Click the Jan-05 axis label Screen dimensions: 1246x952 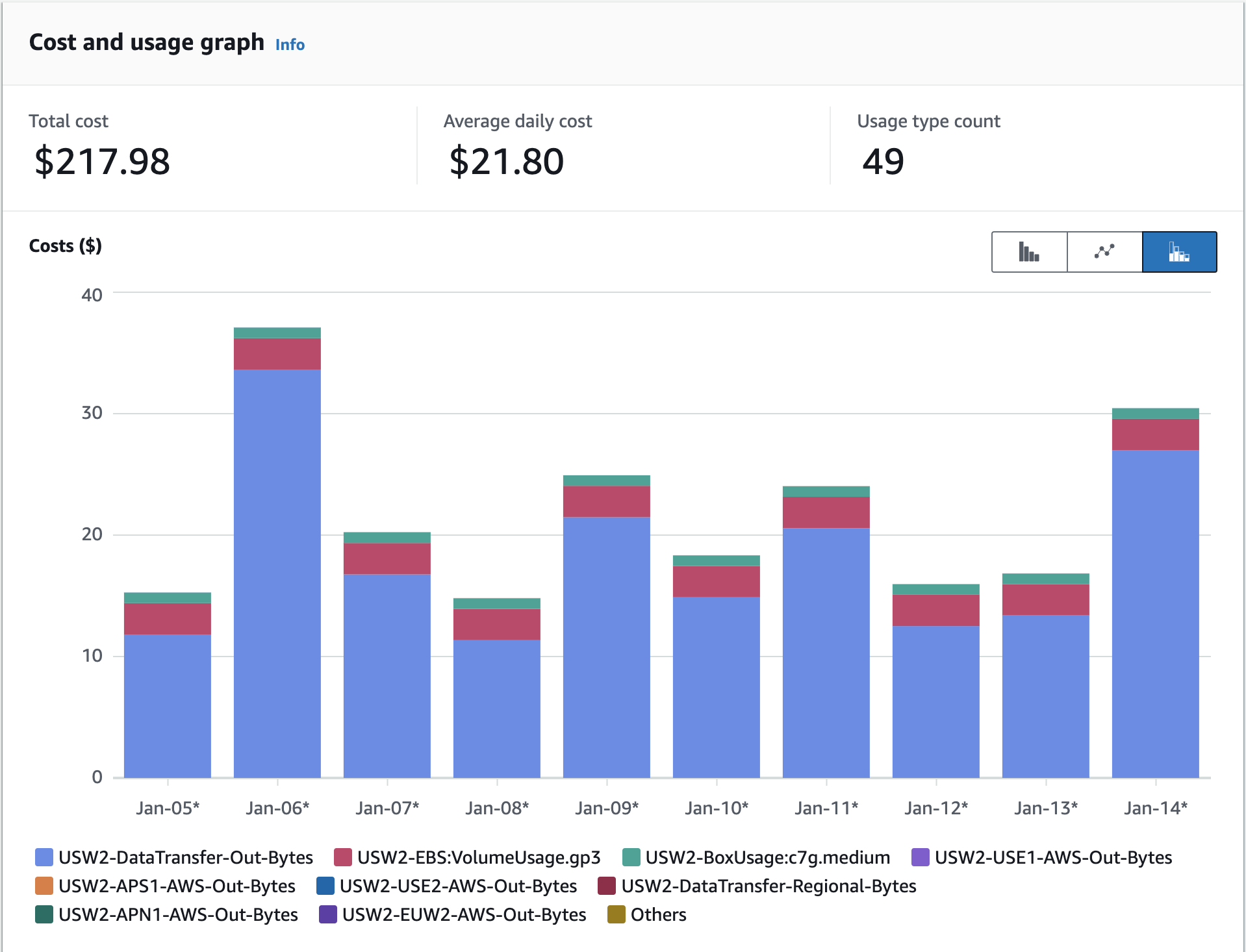click(167, 807)
